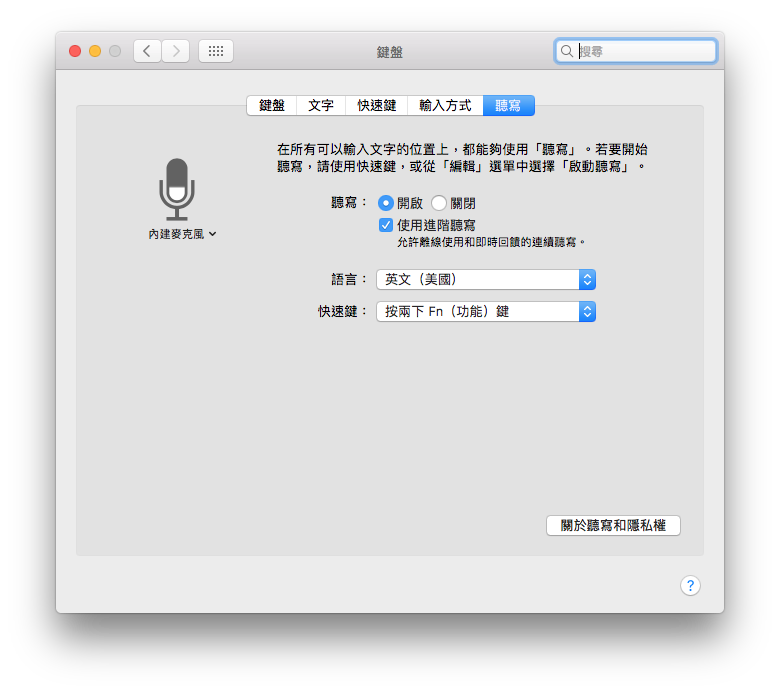Click the microphone icon
Screen dimensions: 780x693
pyautogui.click(x=177, y=189)
